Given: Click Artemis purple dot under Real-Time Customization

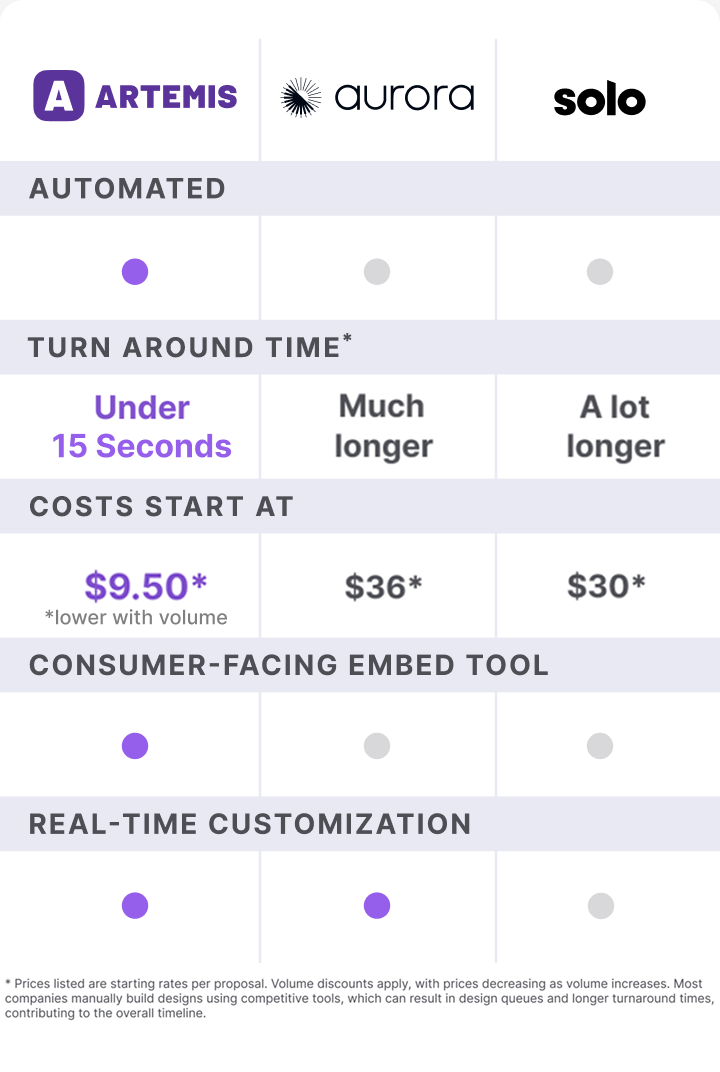Looking at the screenshot, I should coord(135,906).
